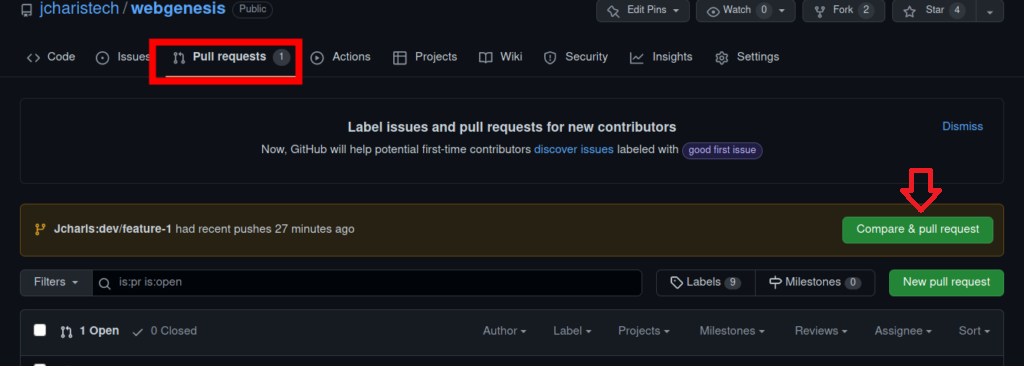Screen dimensions: 1024x366
Task: Expand the Author filter dropdown
Action: (x=504, y=331)
